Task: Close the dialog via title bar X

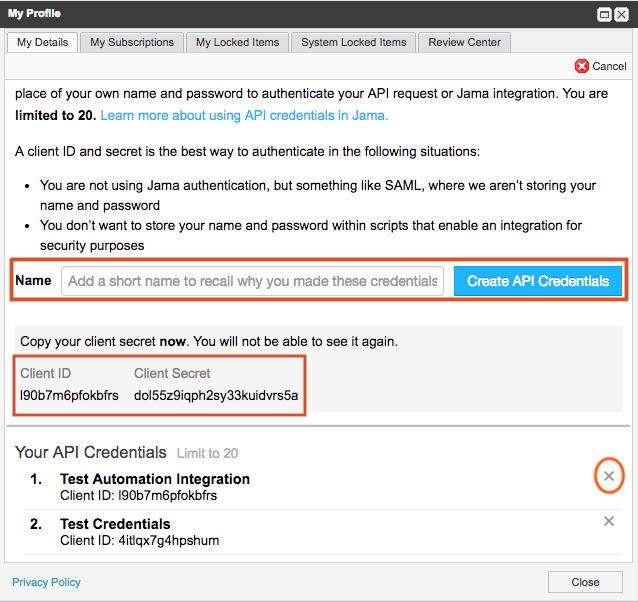Action: 621,15
